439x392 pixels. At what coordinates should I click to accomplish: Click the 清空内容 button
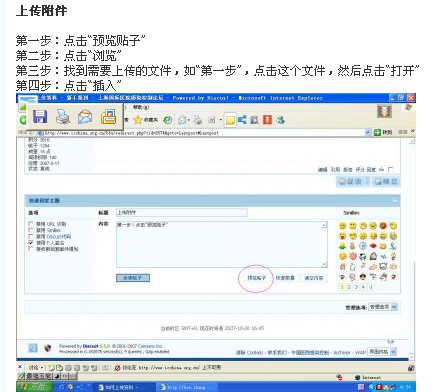(x=314, y=278)
